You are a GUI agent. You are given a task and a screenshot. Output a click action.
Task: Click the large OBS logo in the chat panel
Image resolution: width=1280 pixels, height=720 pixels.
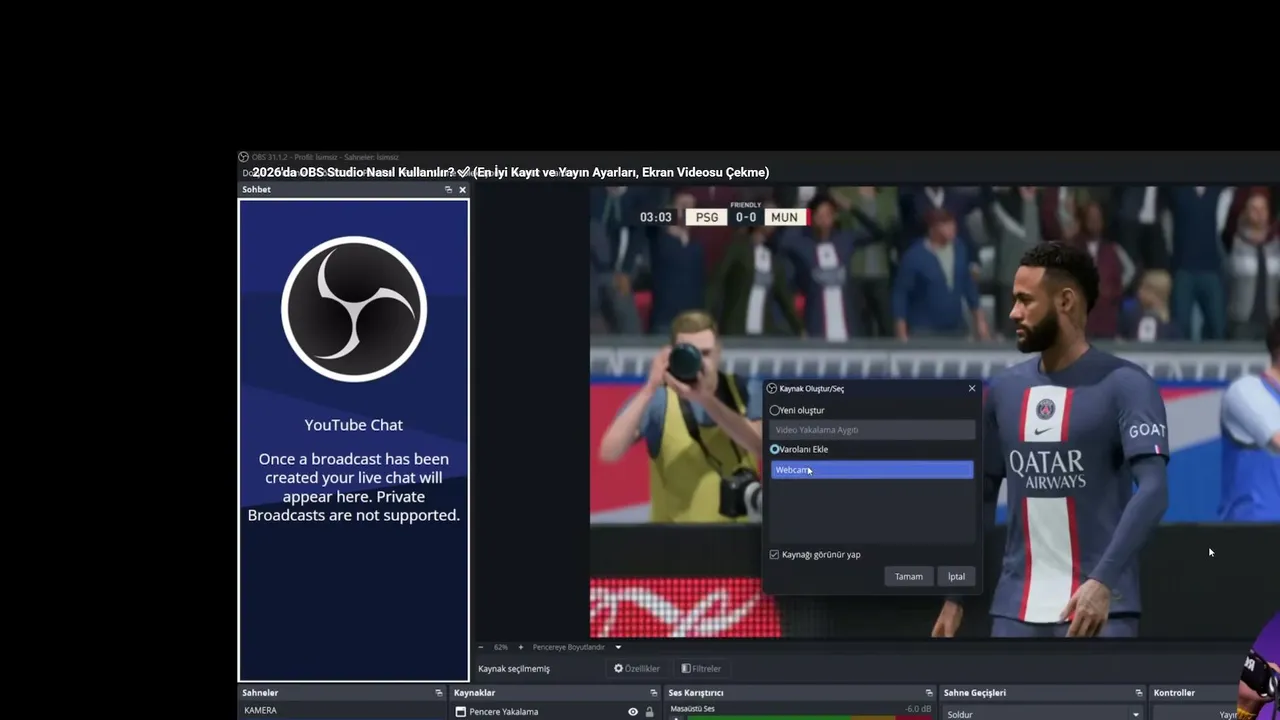pos(354,309)
